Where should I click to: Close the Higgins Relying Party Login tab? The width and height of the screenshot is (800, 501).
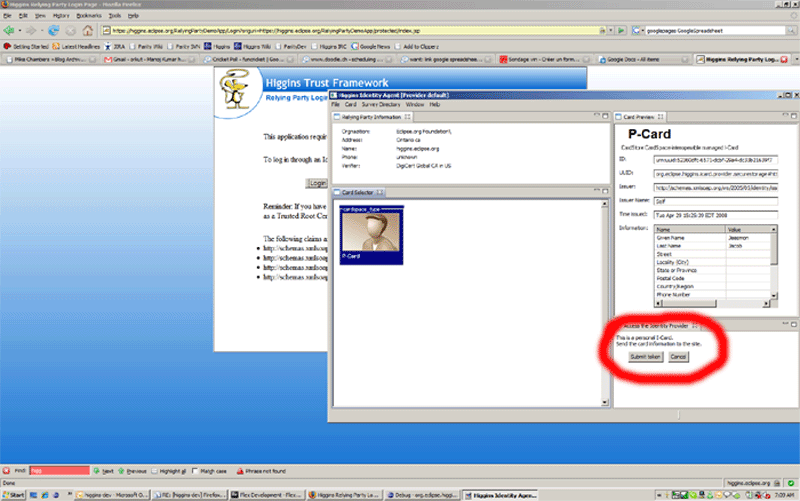pos(784,60)
